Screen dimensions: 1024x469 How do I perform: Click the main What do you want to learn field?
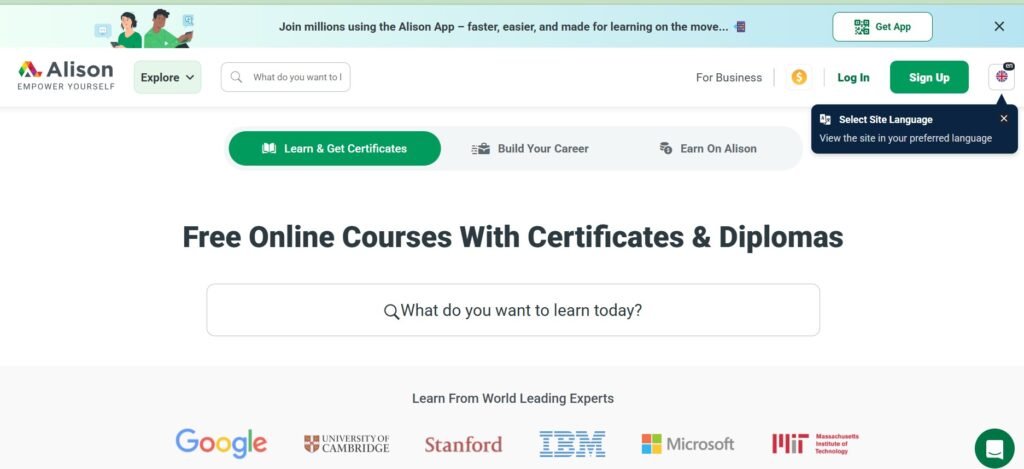click(513, 310)
